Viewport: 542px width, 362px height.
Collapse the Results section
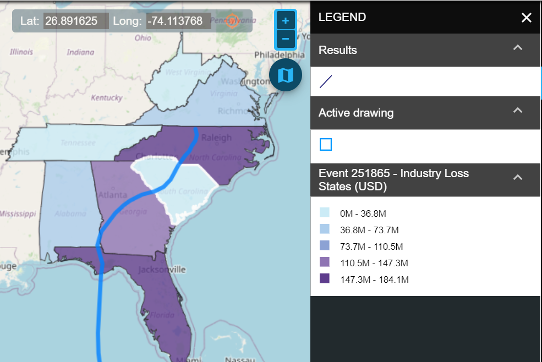[517, 48]
